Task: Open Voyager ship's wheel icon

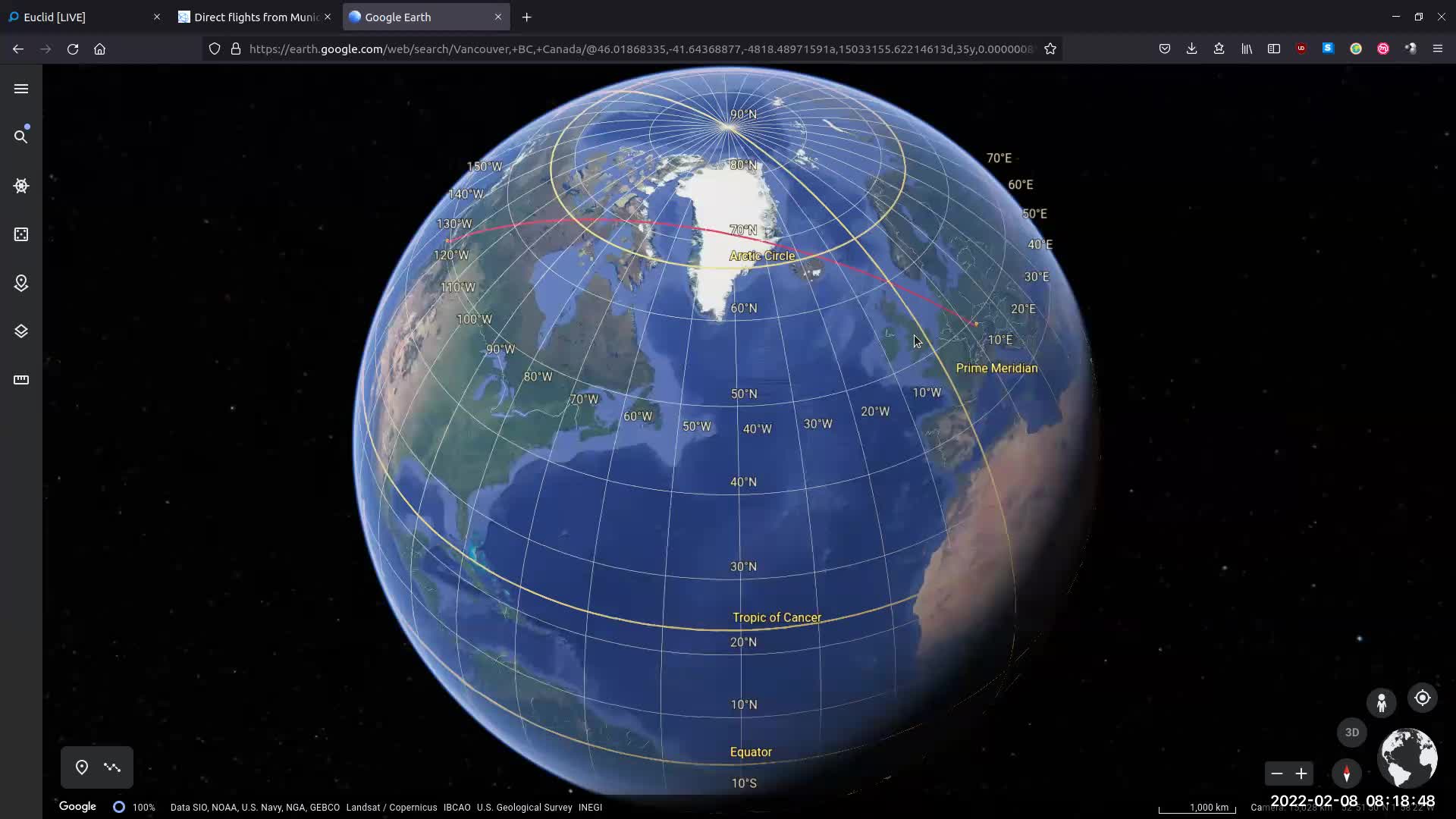Action: tap(21, 186)
